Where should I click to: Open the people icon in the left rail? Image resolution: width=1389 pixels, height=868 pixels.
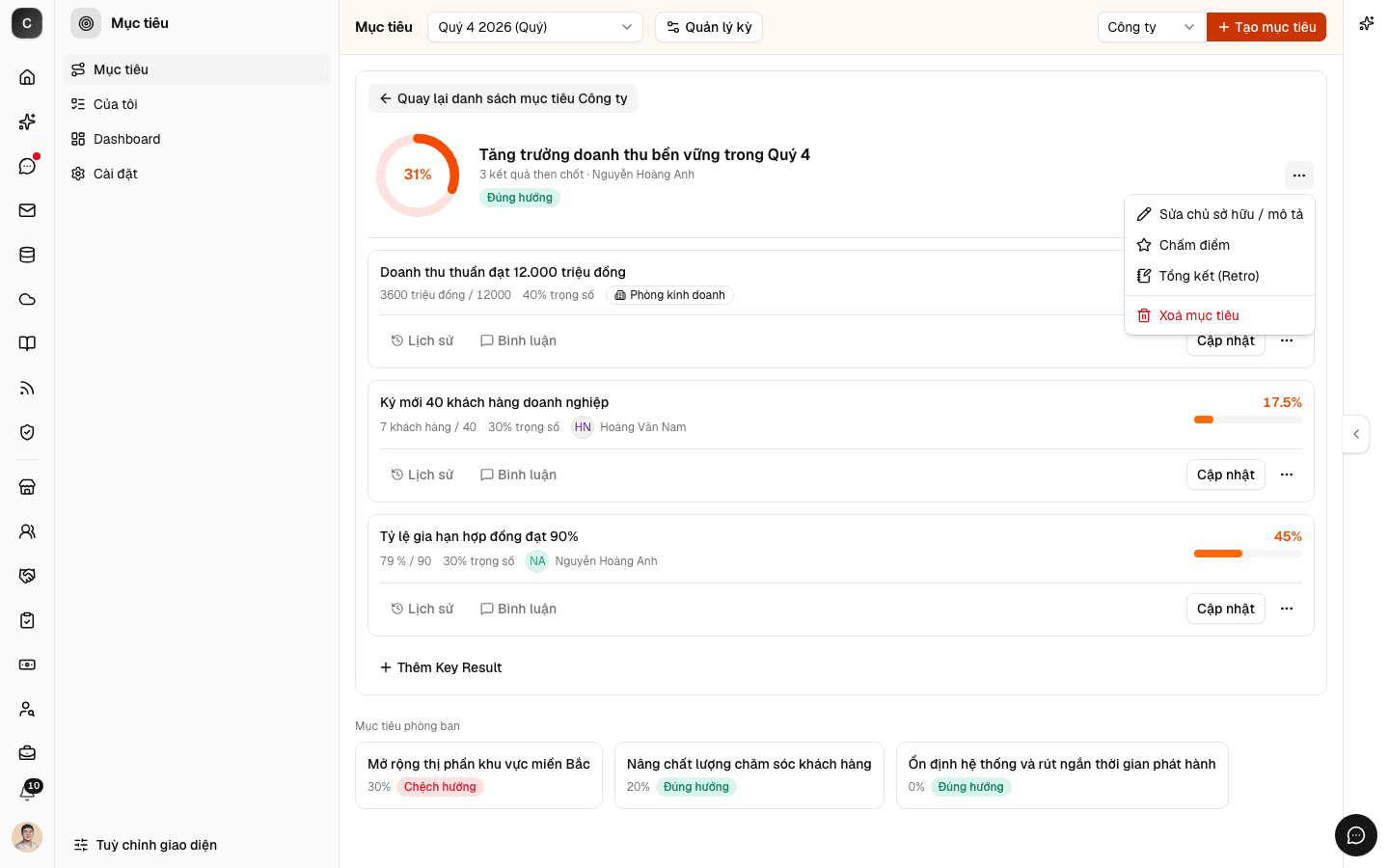tap(27, 531)
